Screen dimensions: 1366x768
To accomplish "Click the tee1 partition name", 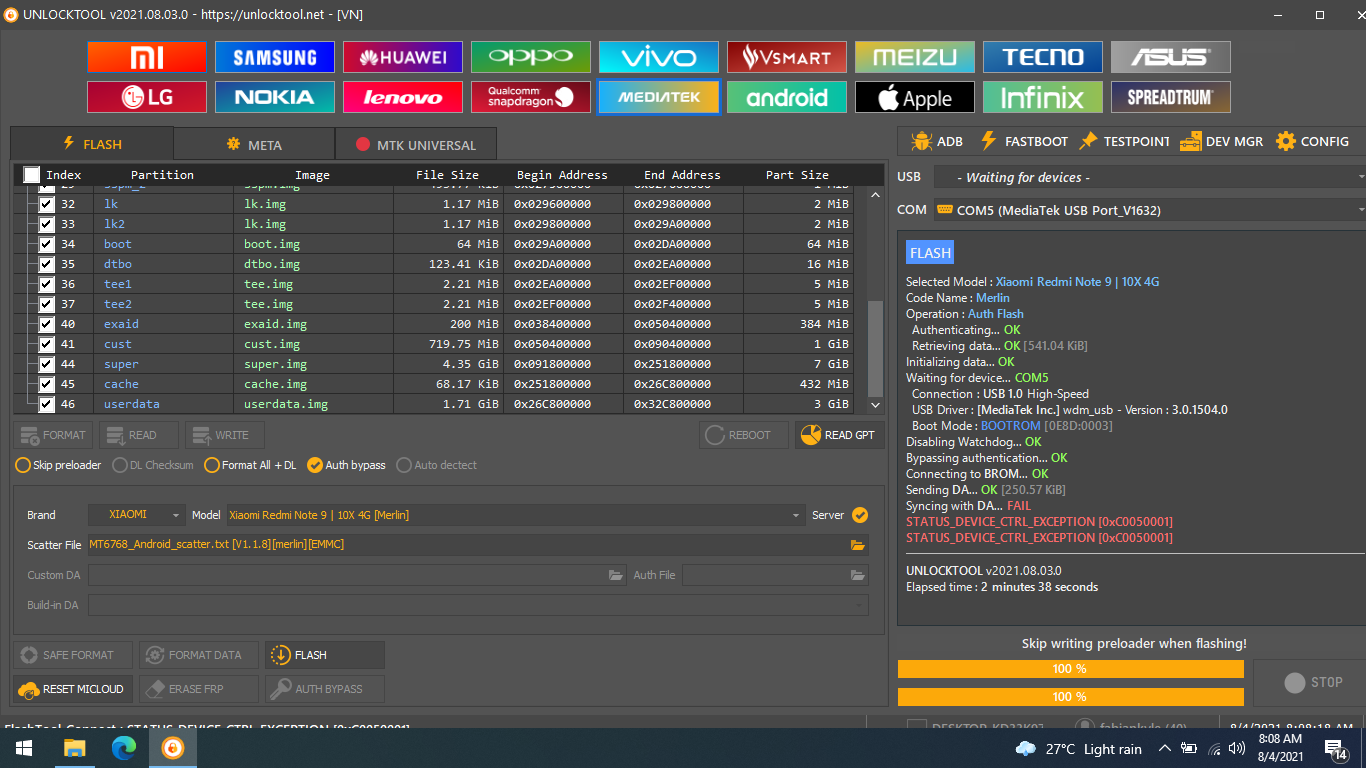I will point(118,284).
